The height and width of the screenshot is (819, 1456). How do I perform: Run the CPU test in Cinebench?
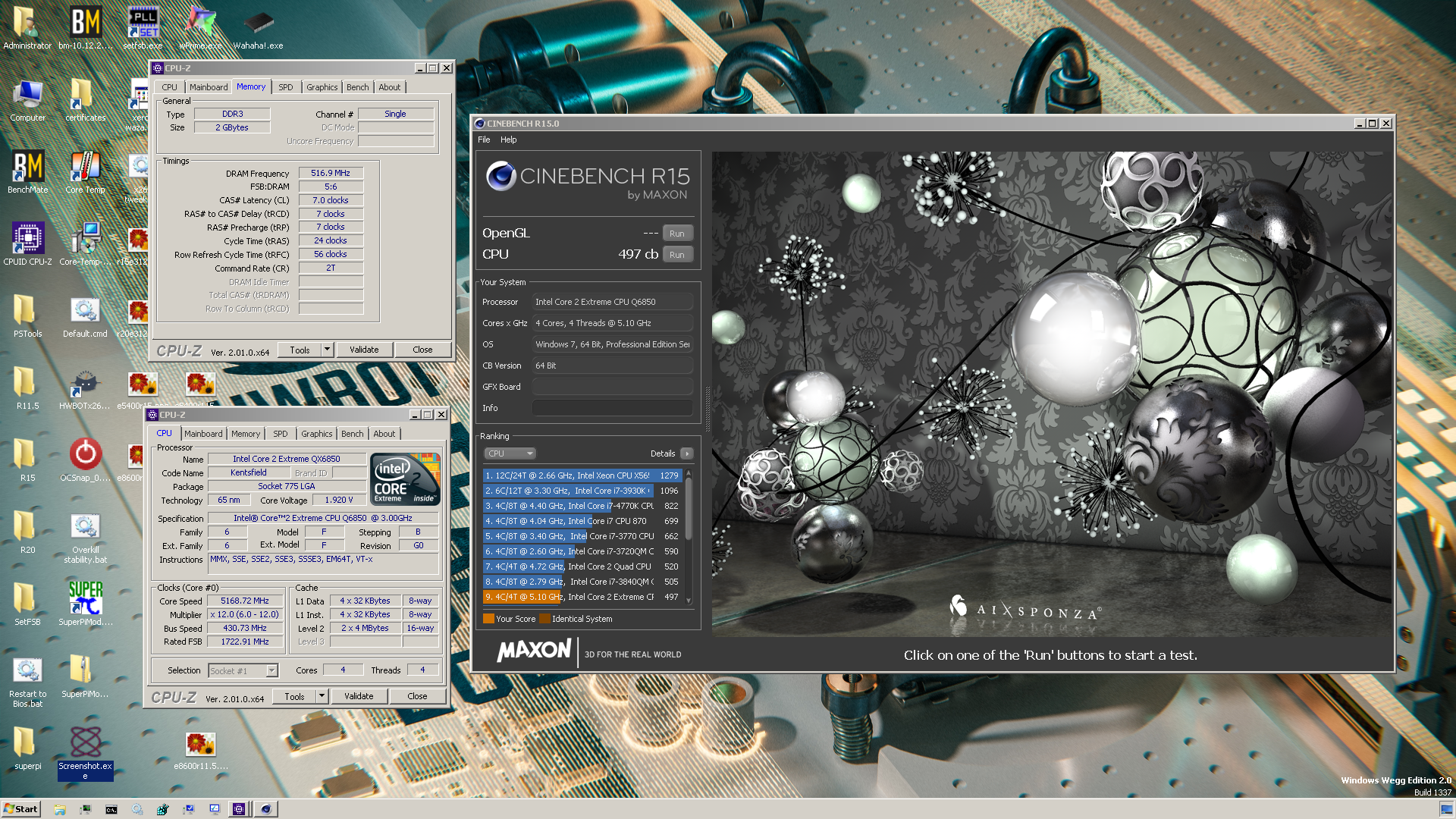pos(677,255)
